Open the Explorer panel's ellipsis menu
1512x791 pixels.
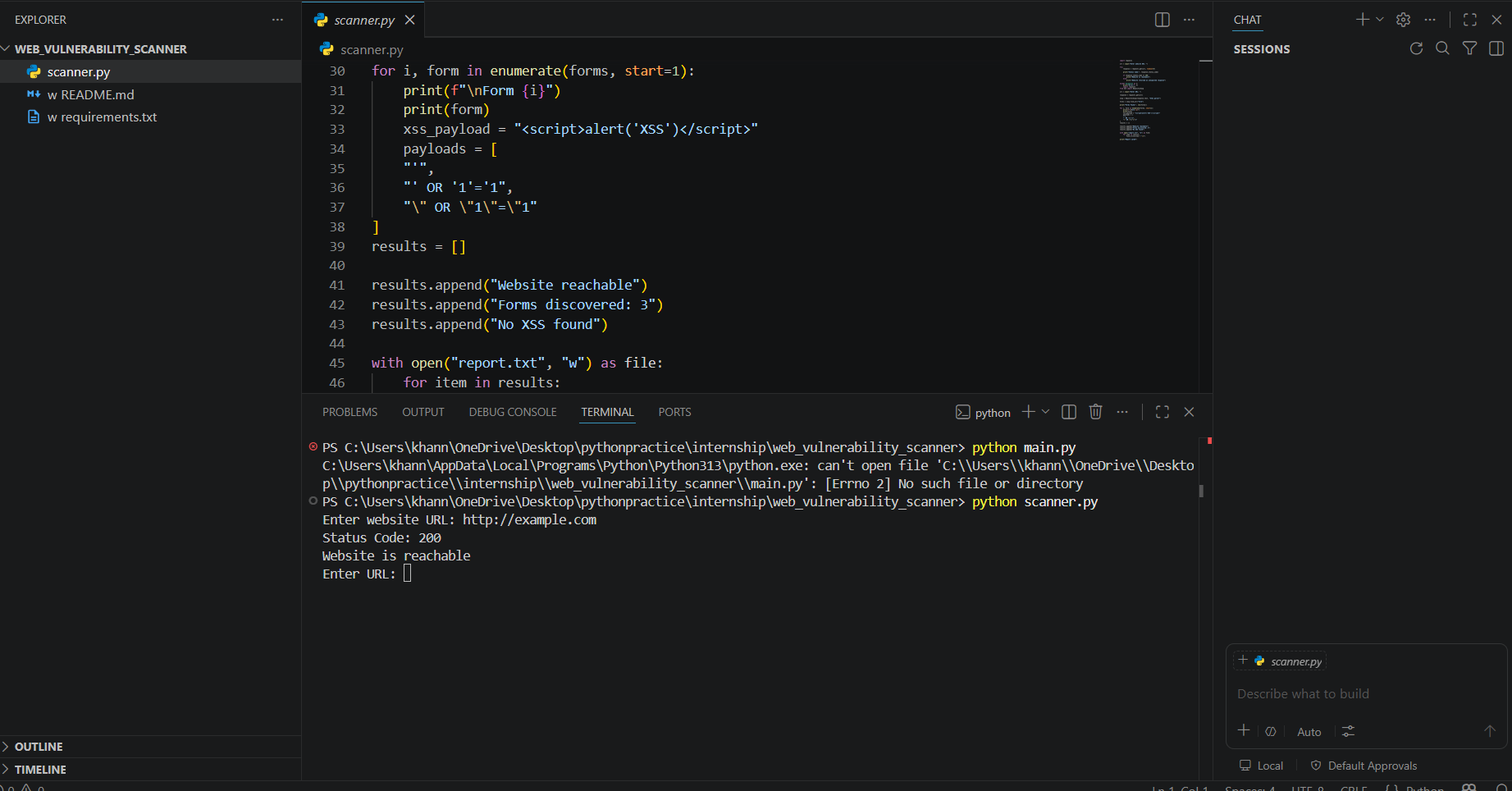click(x=277, y=20)
